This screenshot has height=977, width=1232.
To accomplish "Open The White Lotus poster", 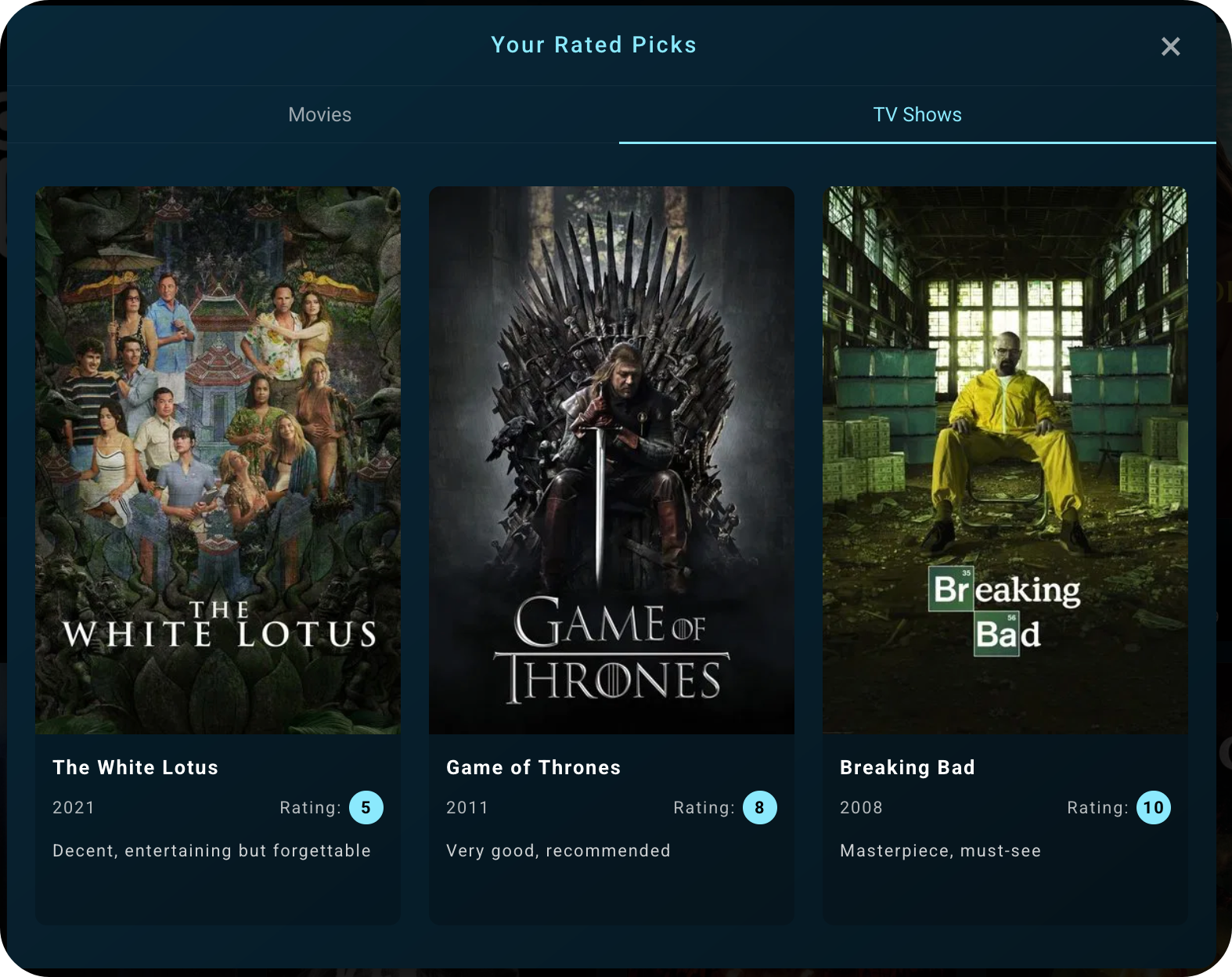I will click(x=218, y=460).
